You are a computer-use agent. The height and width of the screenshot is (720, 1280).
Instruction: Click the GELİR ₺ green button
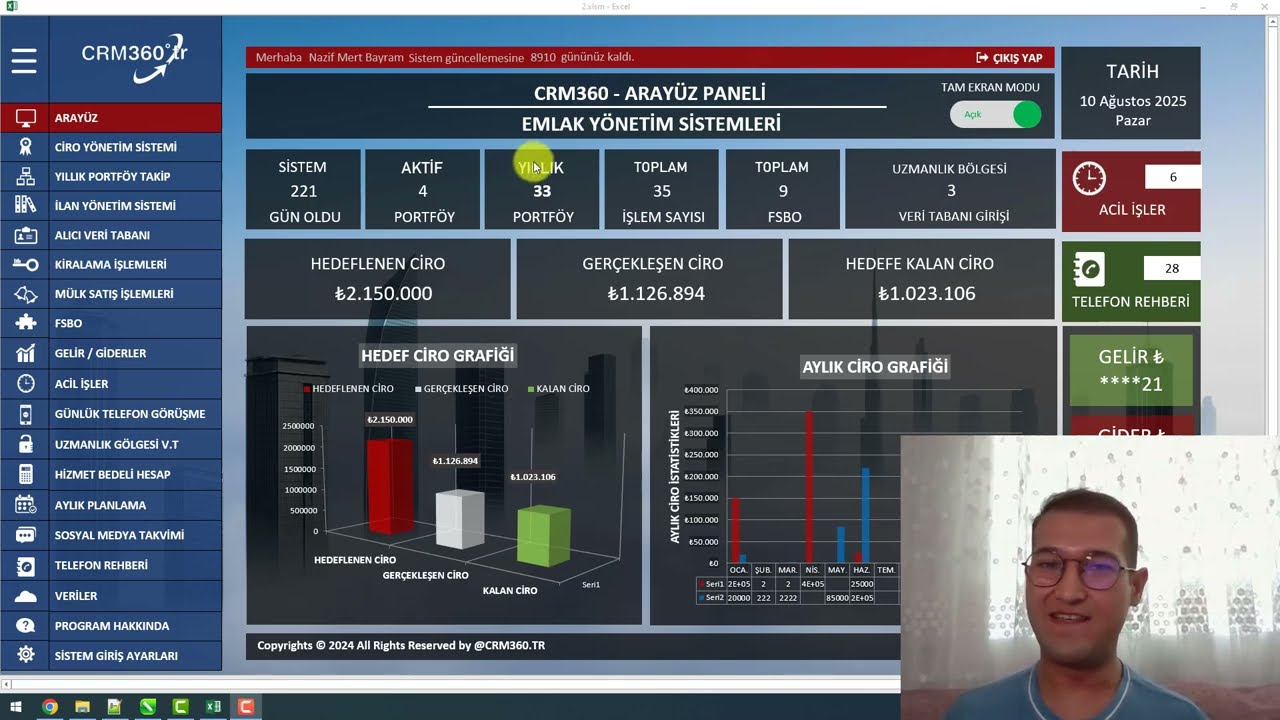(1131, 370)
